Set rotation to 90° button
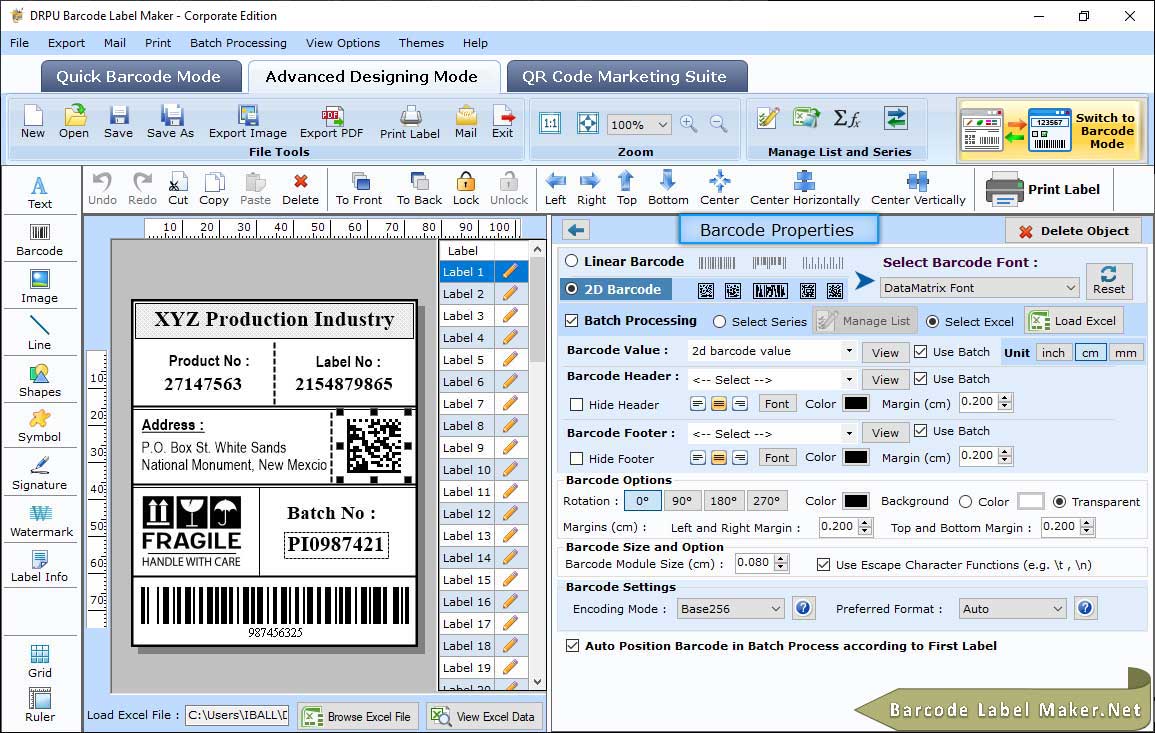Image resolution: width=1155 pixels, height=733 pixels. (x=682, y=501)
